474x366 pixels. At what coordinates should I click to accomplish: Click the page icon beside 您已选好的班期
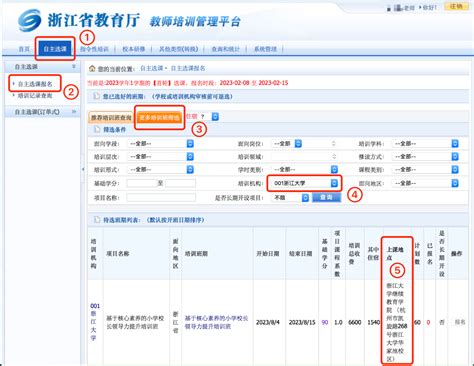click(97, 96)
